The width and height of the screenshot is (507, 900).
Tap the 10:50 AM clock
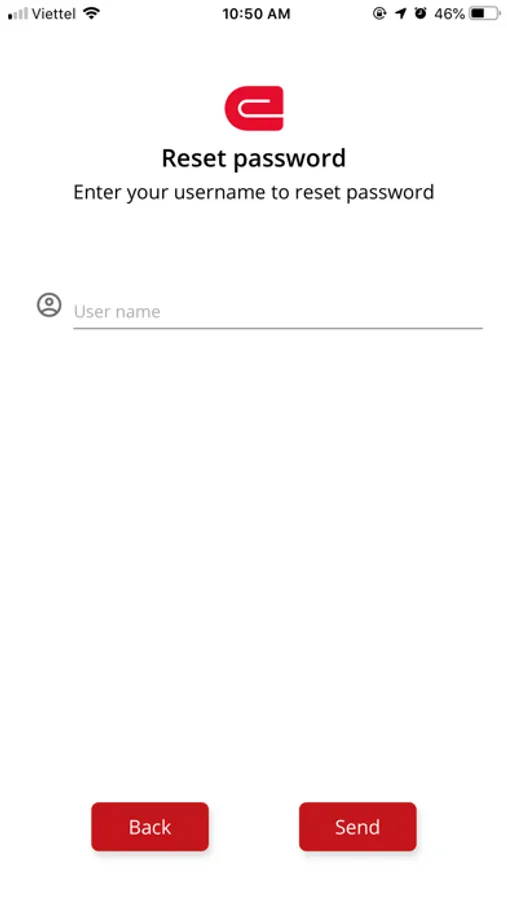256,14
